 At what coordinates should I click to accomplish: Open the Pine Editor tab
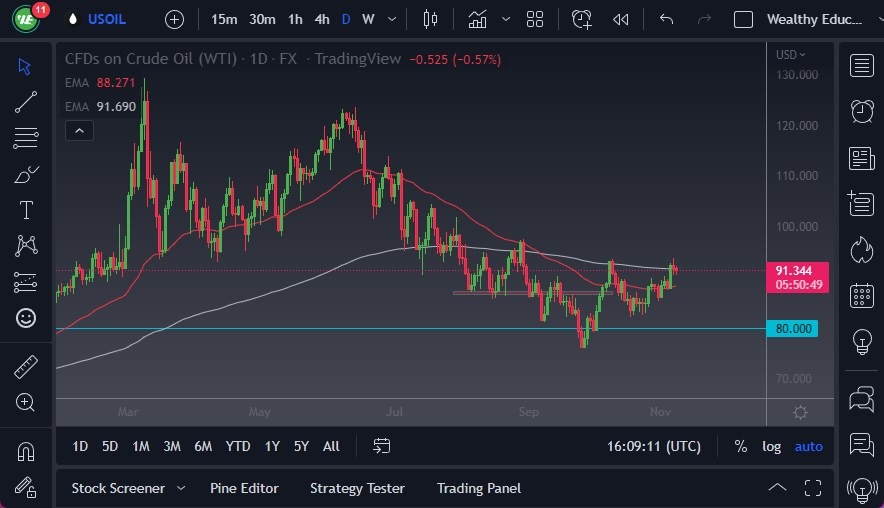click(x=244, y=488)
